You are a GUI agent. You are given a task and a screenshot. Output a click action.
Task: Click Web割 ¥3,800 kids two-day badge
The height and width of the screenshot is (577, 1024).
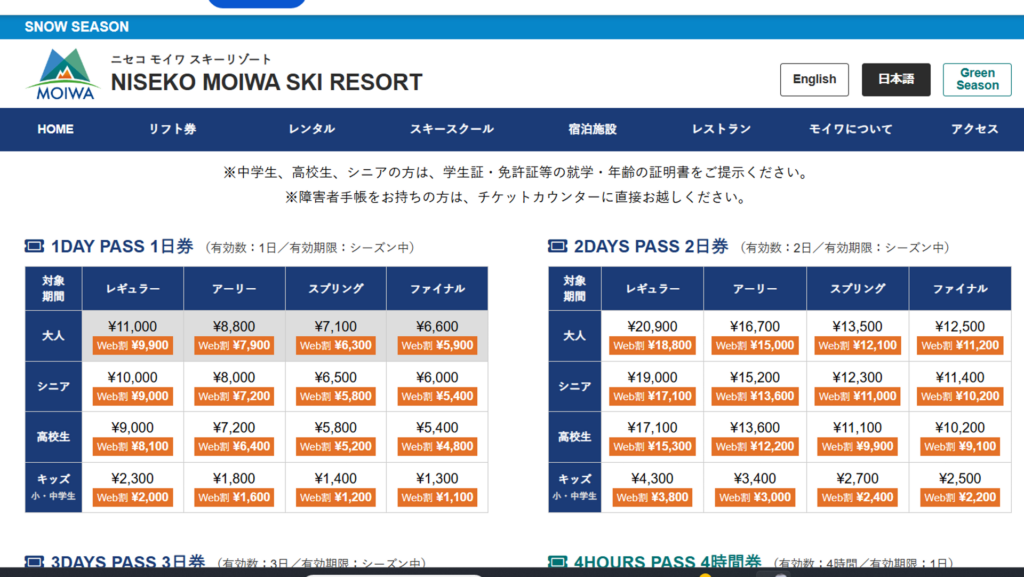pyautogui.click(x=652, y=497)
